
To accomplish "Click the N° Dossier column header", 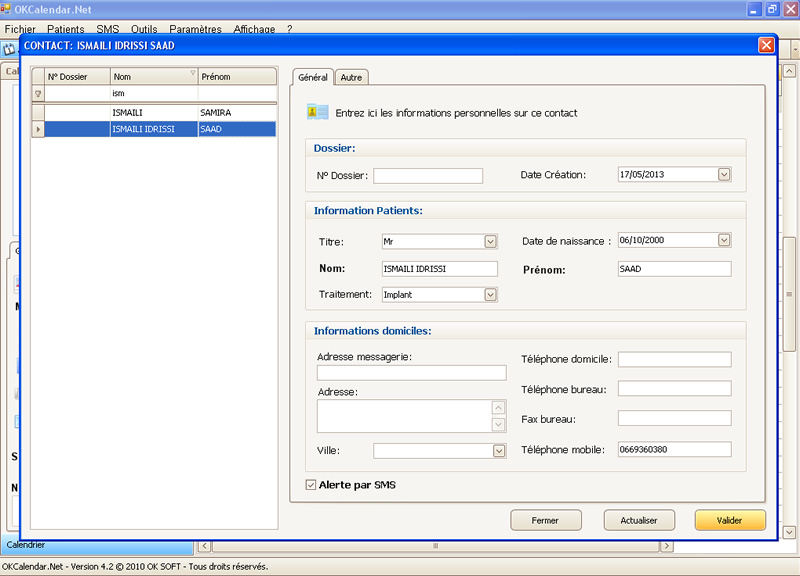I will 77,77.
